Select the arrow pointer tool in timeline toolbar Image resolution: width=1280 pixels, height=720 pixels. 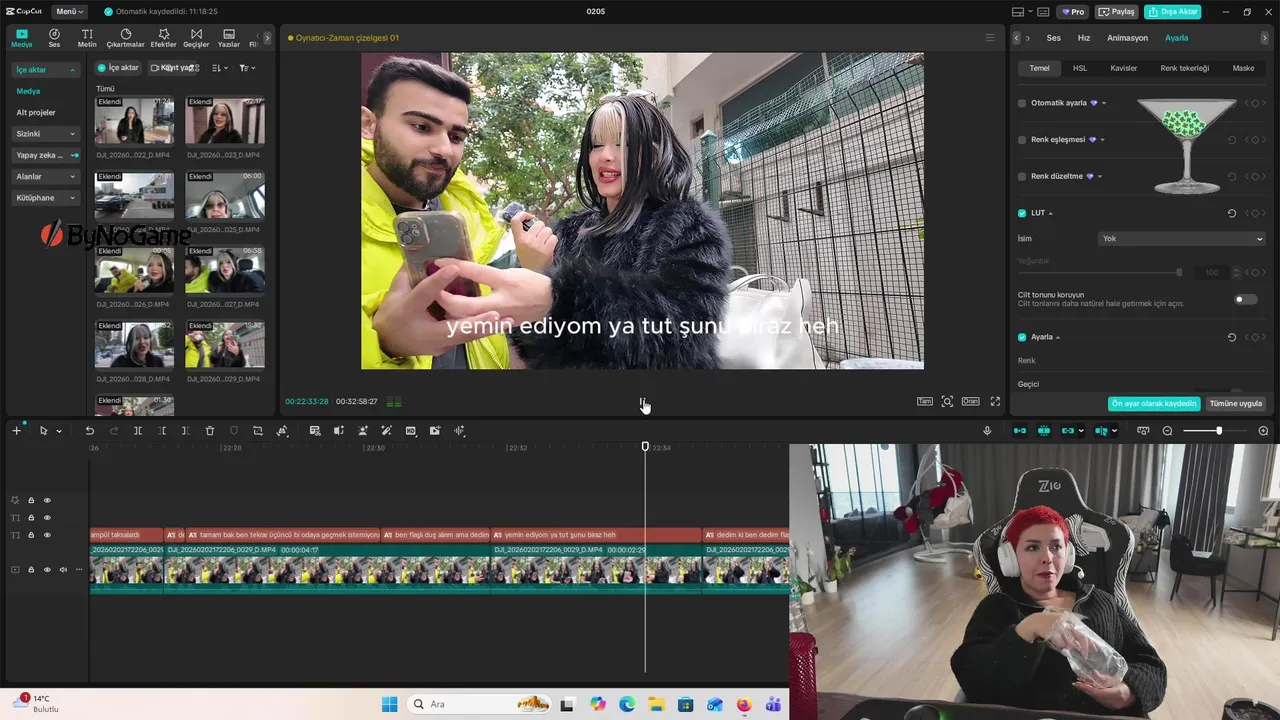(43, 431)
